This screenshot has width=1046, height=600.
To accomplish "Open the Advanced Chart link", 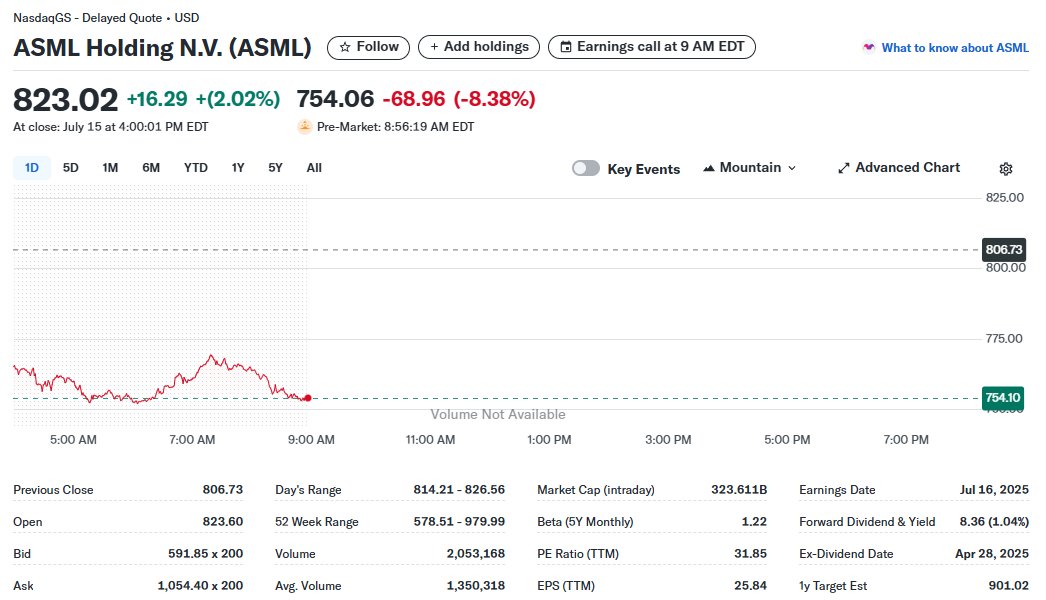I will click(x=899, y=168).
